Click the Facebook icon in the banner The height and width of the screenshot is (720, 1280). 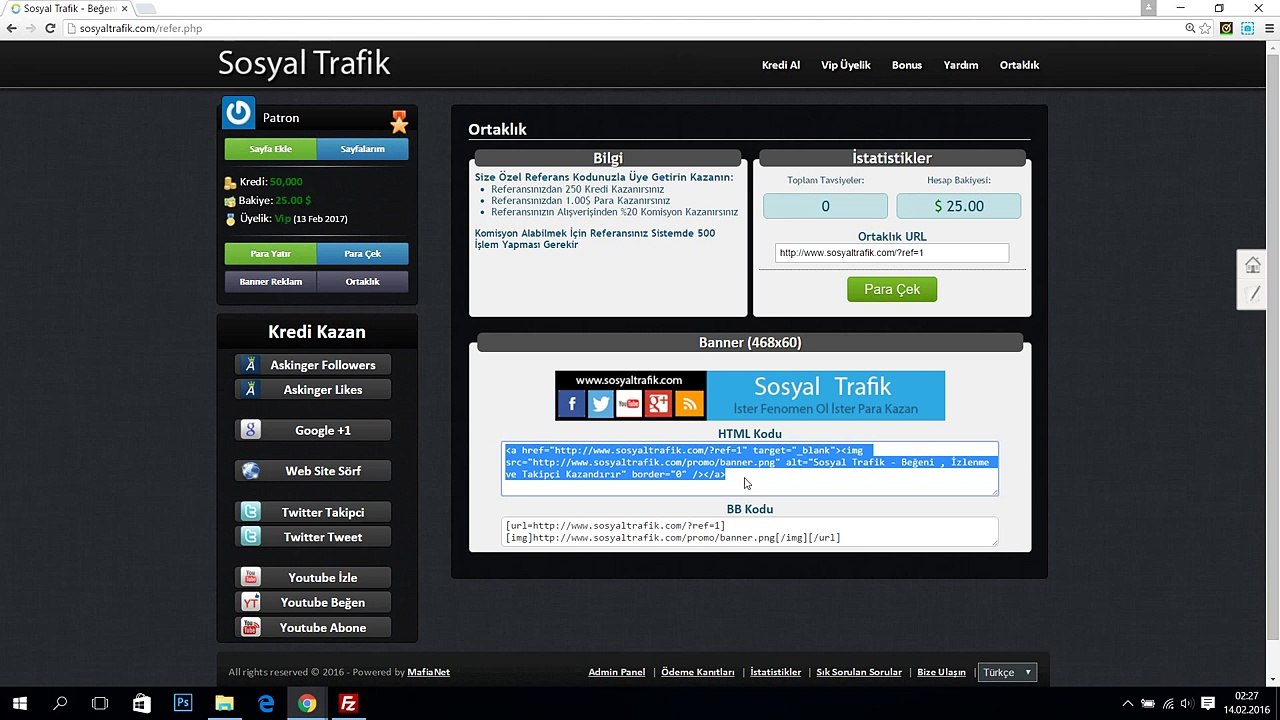coord(572,403)
